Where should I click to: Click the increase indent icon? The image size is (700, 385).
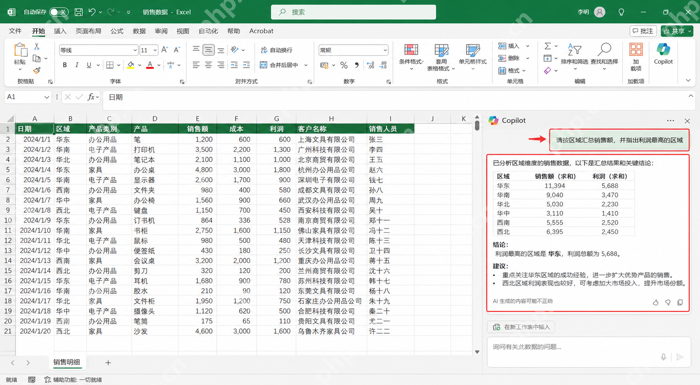(246, 65)
